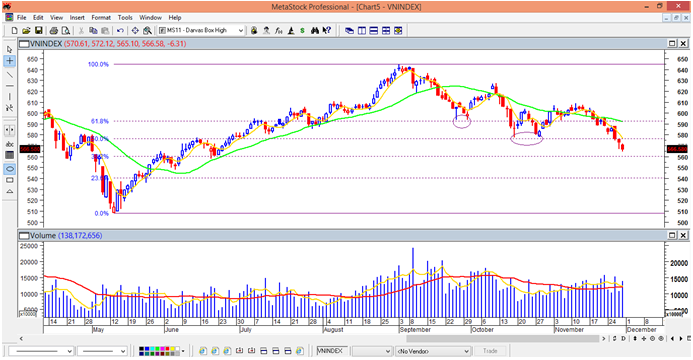Select the crosshair plus tool
This screenshot has height=360, width=693.
[x=10, y=61]
